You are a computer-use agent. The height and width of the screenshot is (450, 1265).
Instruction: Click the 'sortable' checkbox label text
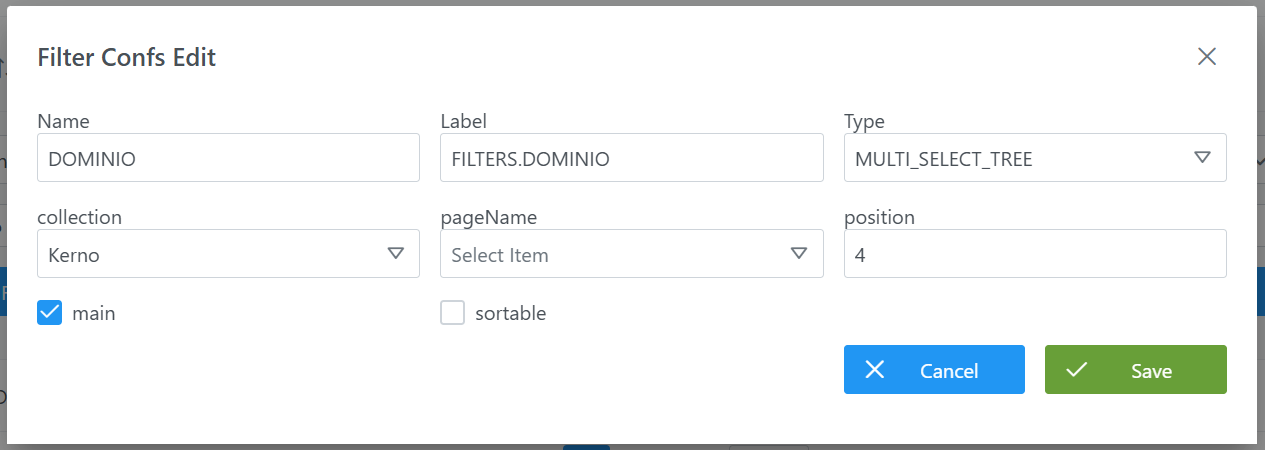(x=510, y=313)
